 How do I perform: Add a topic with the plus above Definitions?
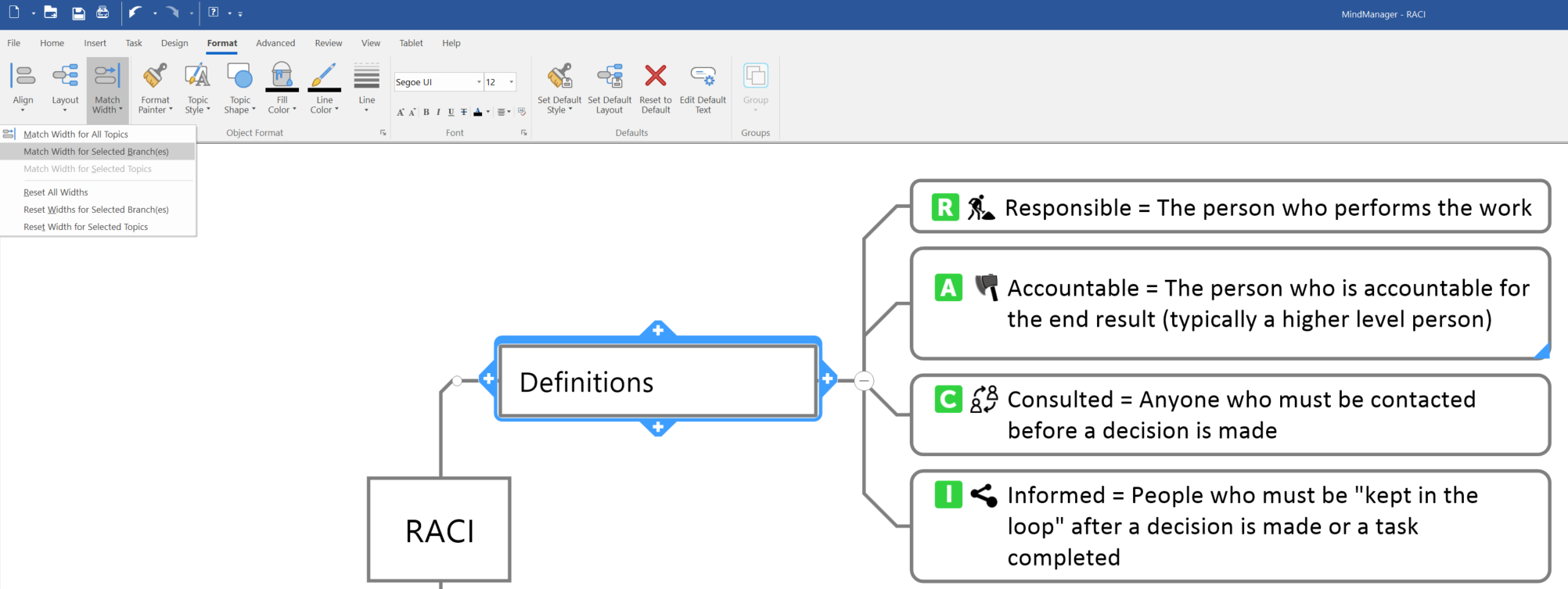coord(658,329)
